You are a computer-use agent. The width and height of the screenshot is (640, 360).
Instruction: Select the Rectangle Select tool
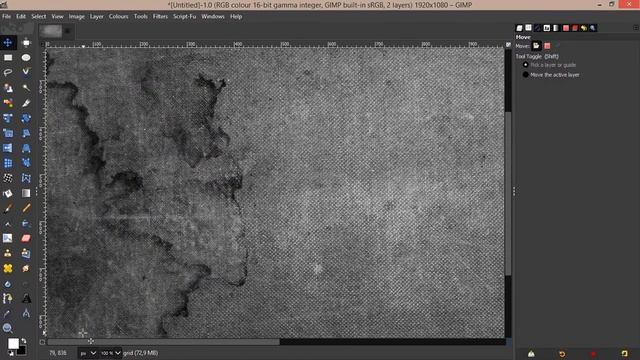pyautogui.click(x=8, y=58)
